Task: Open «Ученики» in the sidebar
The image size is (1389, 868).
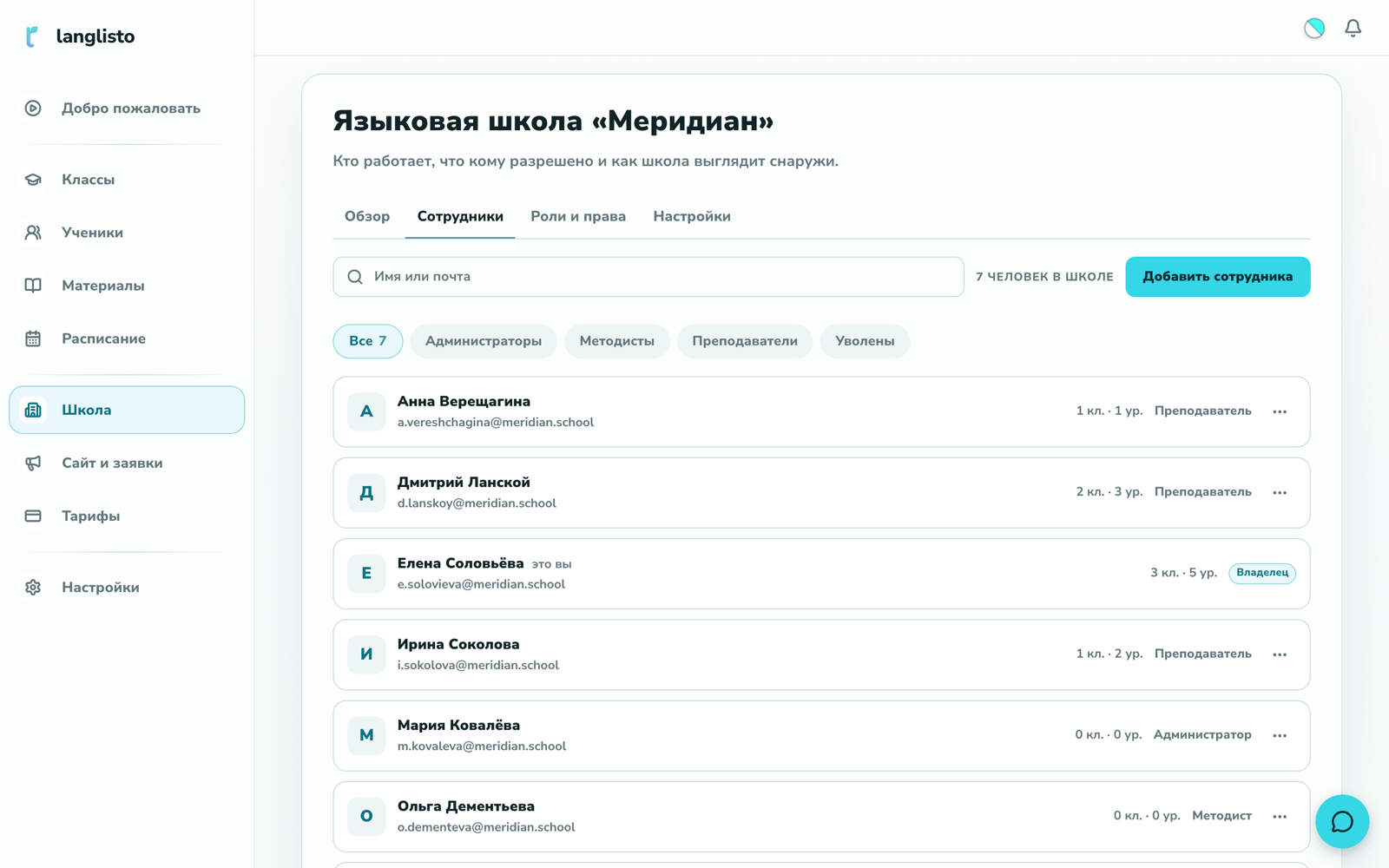Action: [x=127, y=233]
